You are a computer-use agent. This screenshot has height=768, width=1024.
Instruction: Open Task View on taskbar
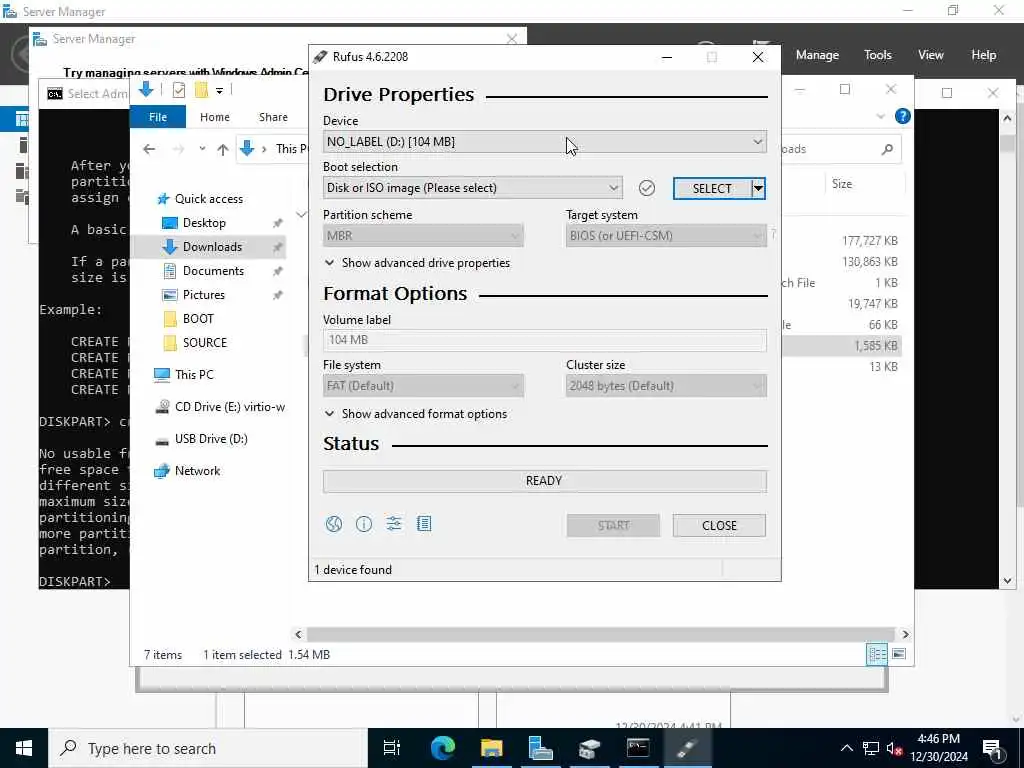coord(392,748)
